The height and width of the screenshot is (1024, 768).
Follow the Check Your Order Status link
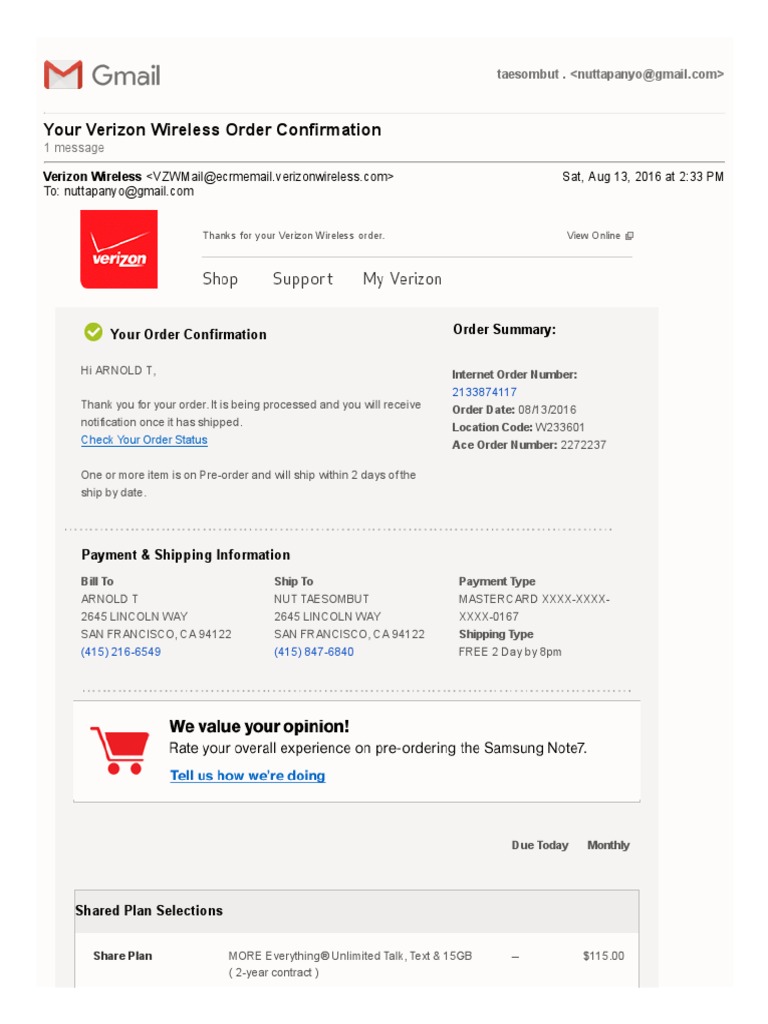144,440
